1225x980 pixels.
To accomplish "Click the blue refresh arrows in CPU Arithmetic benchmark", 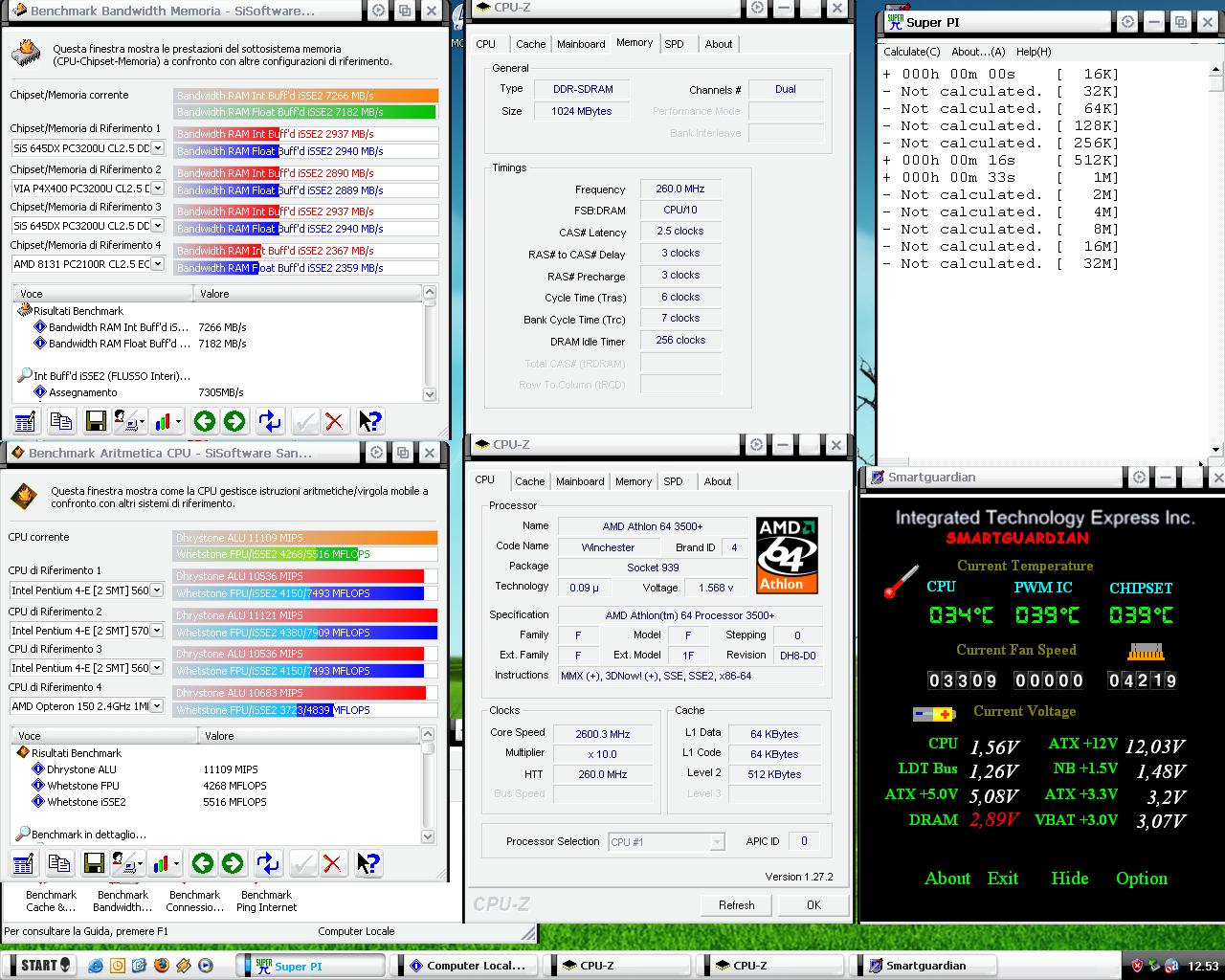I will coord(268,864).
